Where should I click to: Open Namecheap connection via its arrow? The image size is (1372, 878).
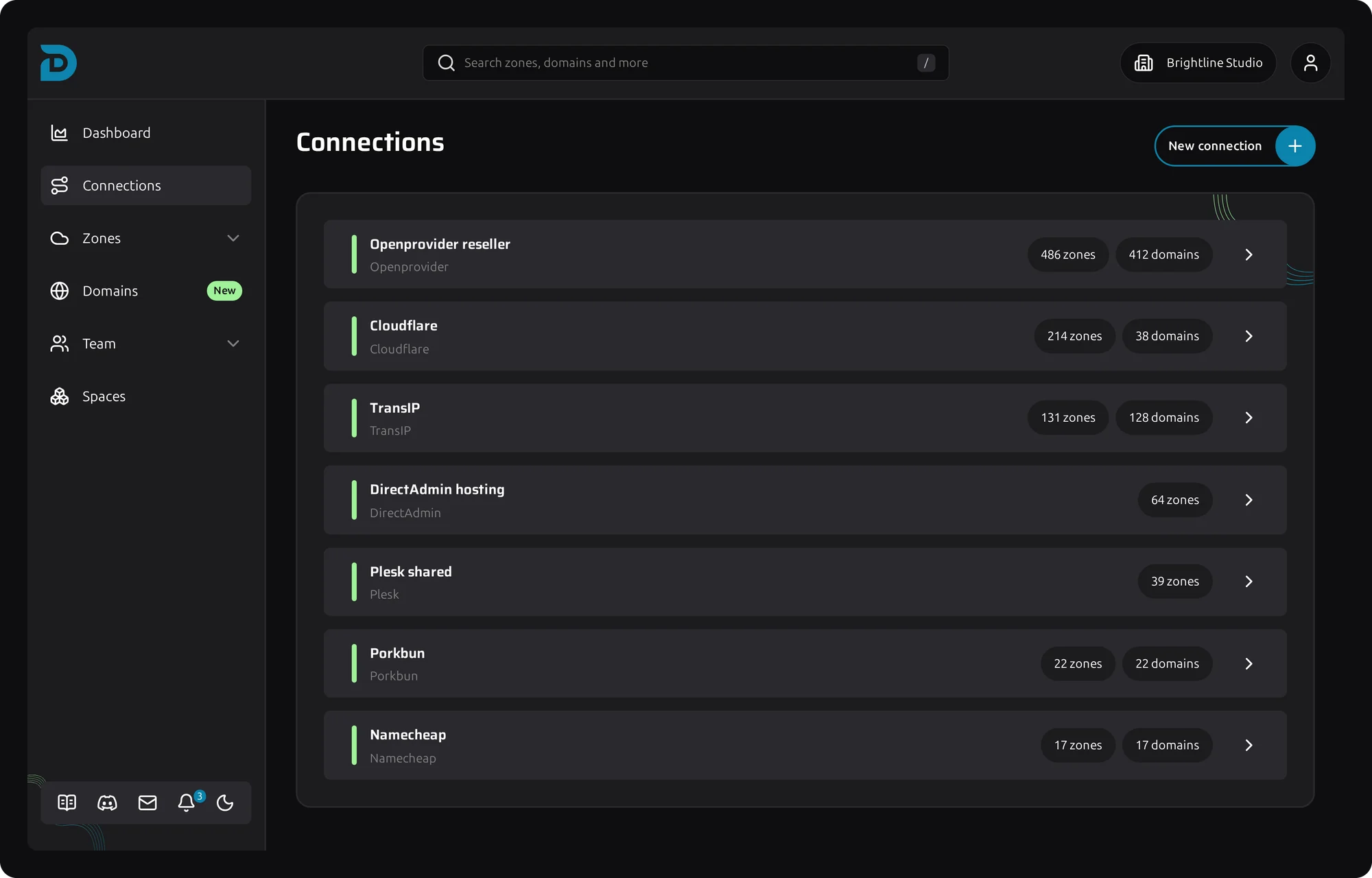(1249, 746)
